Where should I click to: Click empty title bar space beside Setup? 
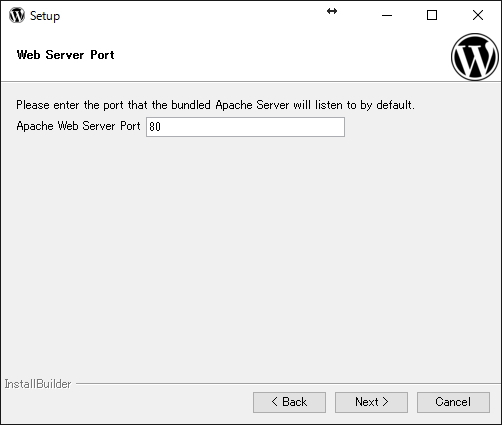pos(193,15)
